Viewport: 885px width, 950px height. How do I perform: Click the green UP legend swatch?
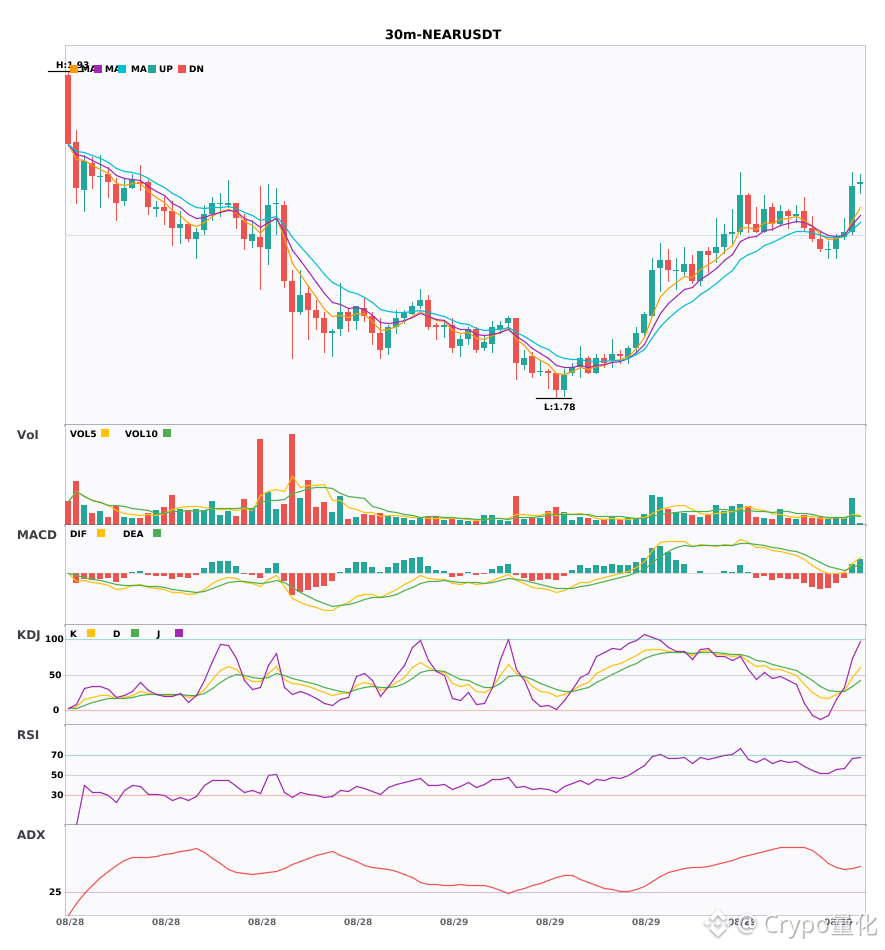click(x=152, y=69)
